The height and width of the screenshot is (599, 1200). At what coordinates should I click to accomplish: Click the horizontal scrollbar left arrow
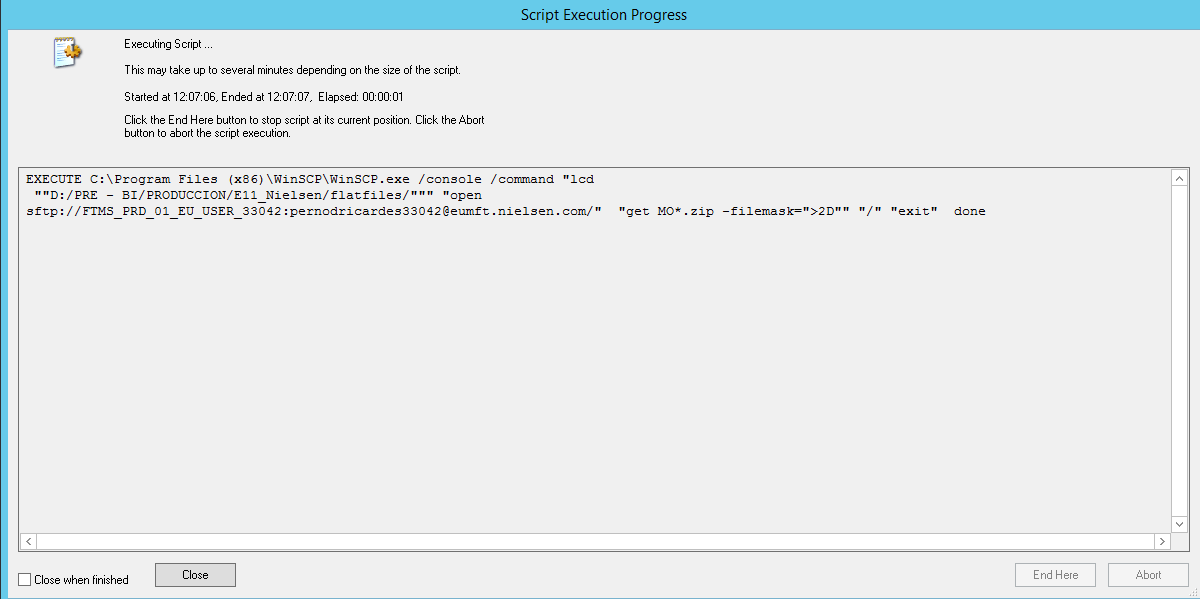coord(28,541)
